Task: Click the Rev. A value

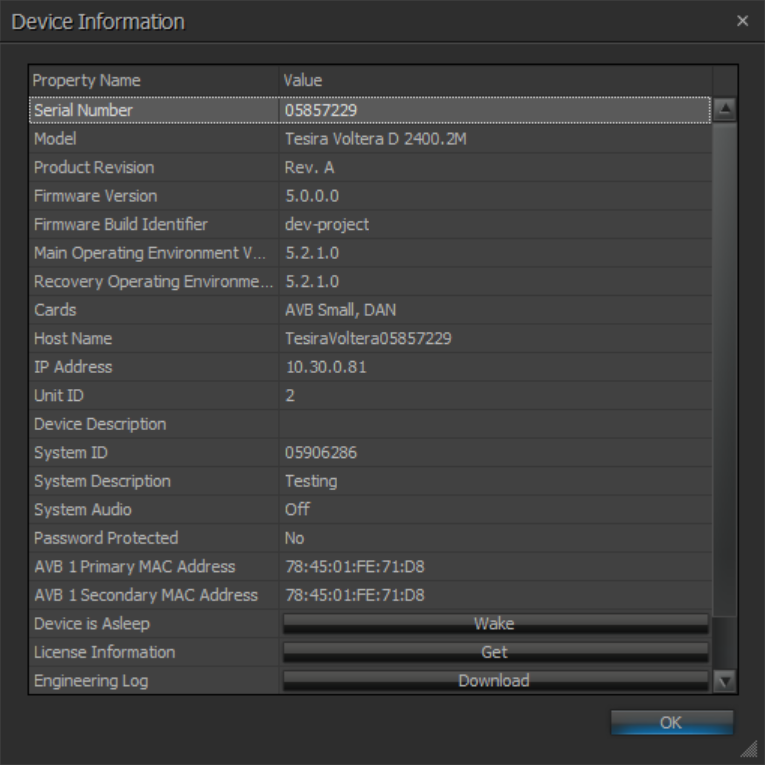Action: point(309,167)
